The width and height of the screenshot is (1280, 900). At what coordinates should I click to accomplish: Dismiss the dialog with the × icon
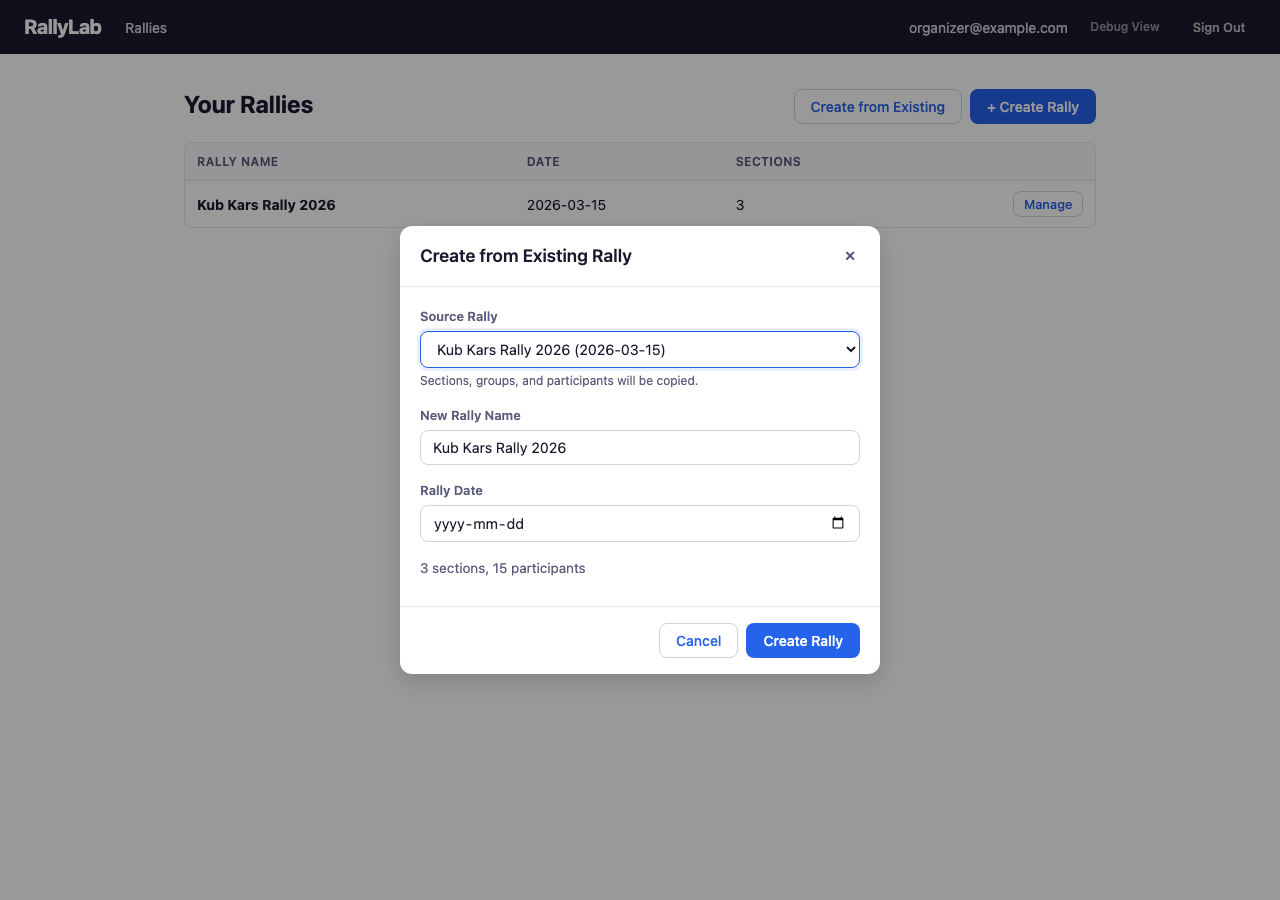[x=849, y=256]
